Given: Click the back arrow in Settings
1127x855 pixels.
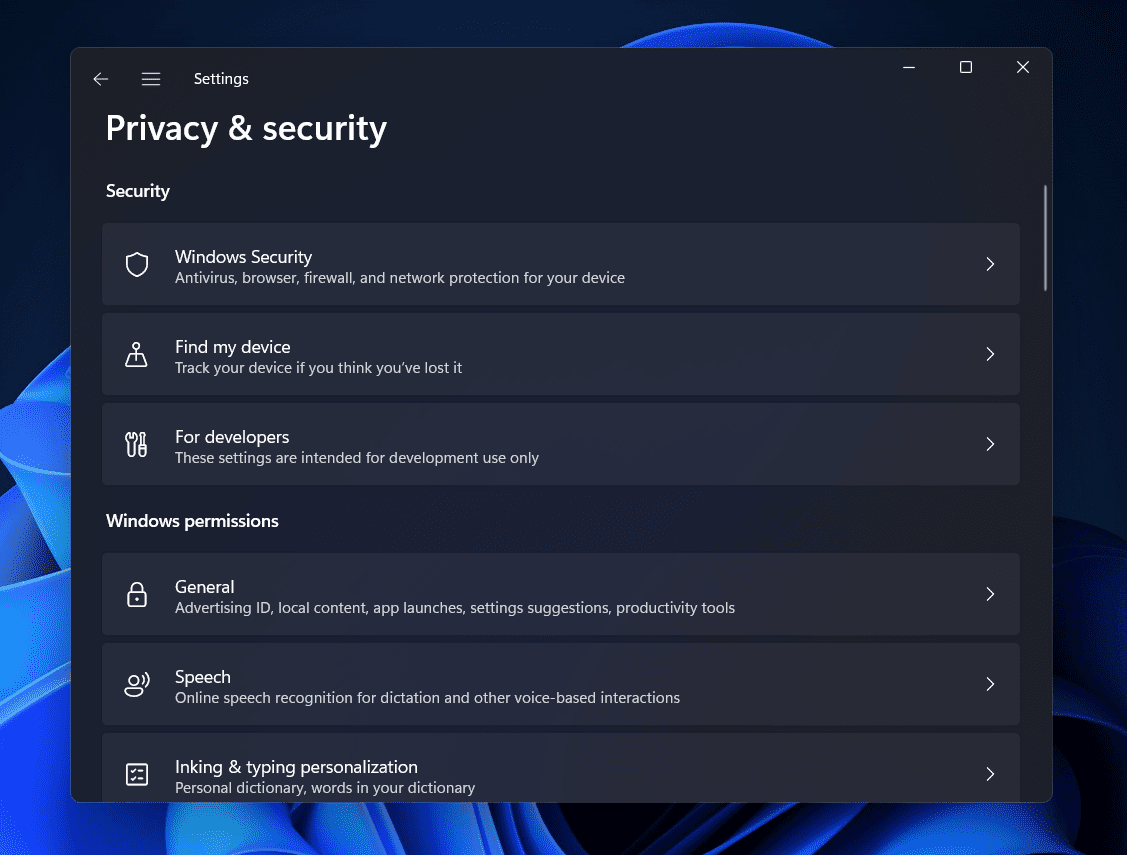Looking at the screenshot, I should 100,79.
